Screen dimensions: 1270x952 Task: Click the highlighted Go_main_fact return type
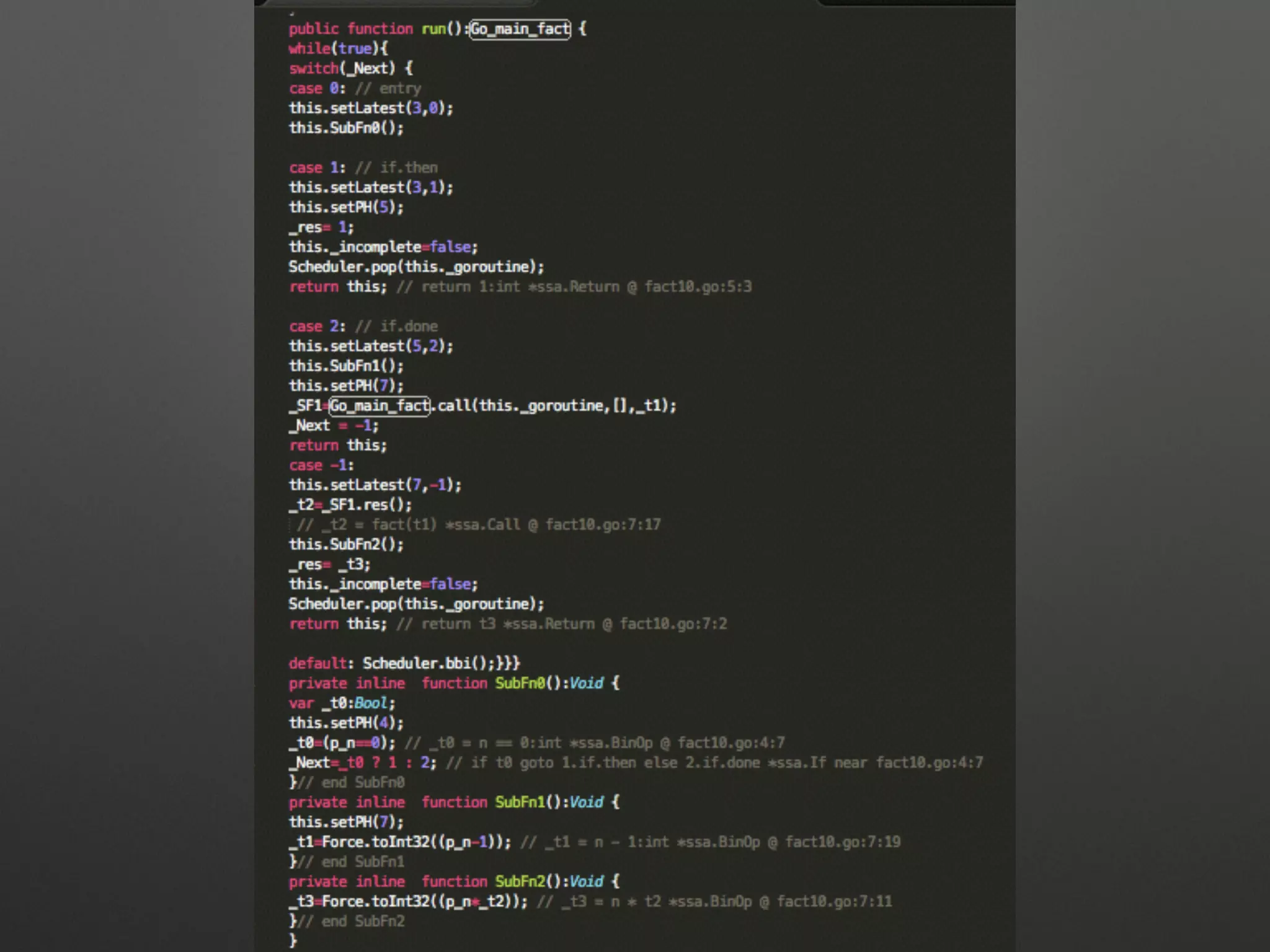click(520, 29)
